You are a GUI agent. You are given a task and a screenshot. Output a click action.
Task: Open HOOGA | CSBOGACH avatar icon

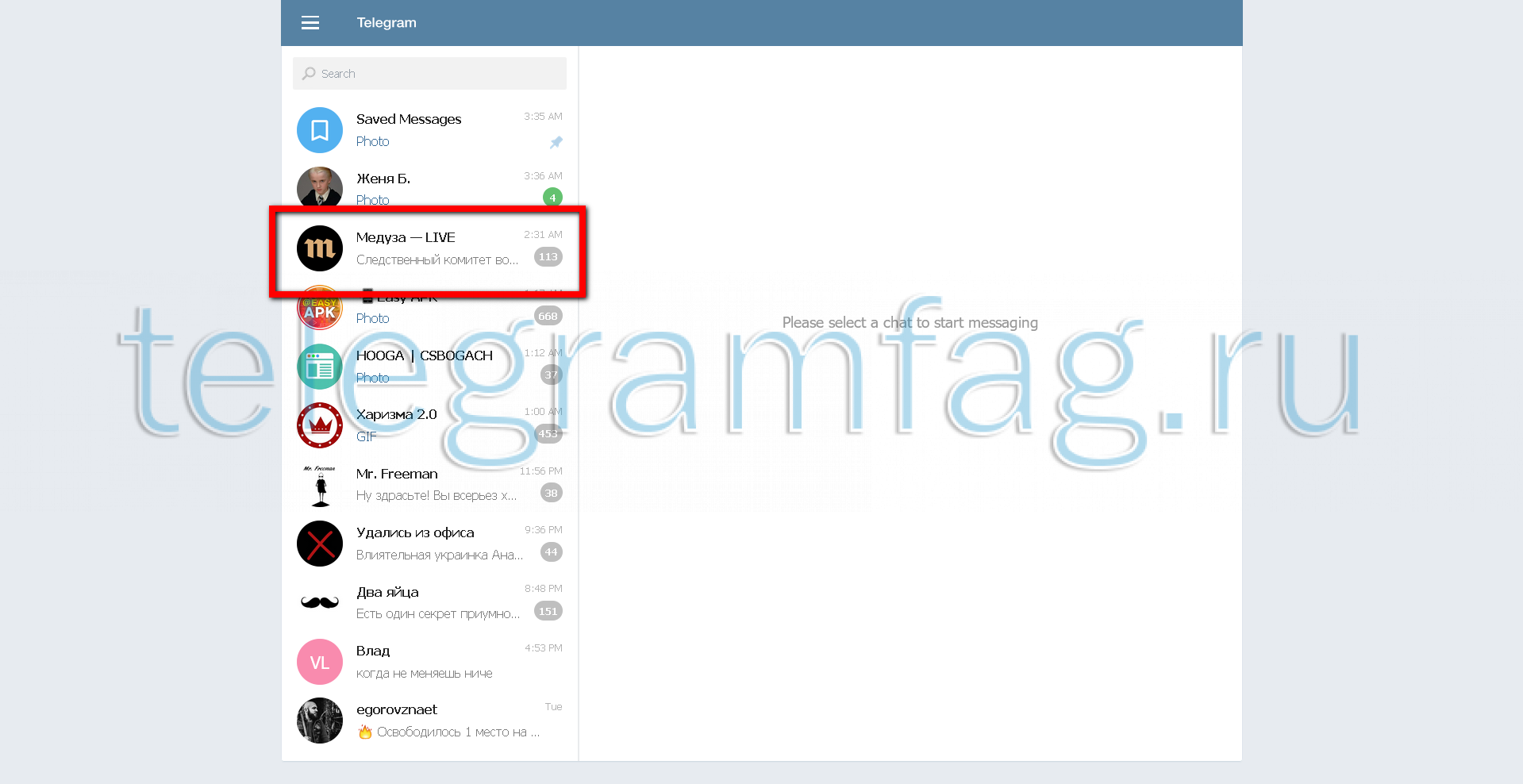coord(320,367)
